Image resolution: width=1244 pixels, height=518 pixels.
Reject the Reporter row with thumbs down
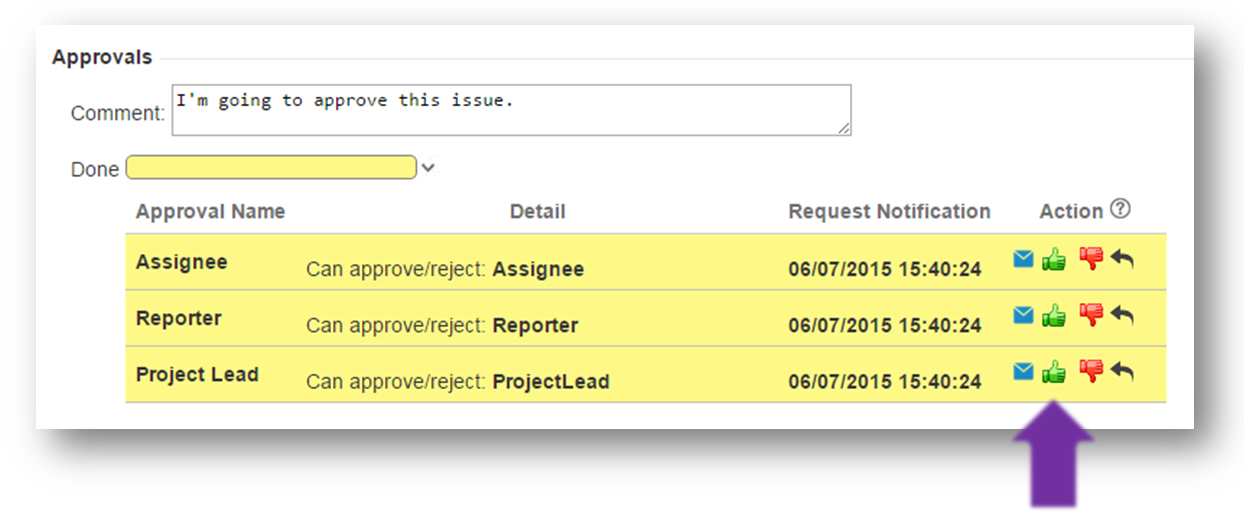pyautogui.click(x=1090, y=315)
